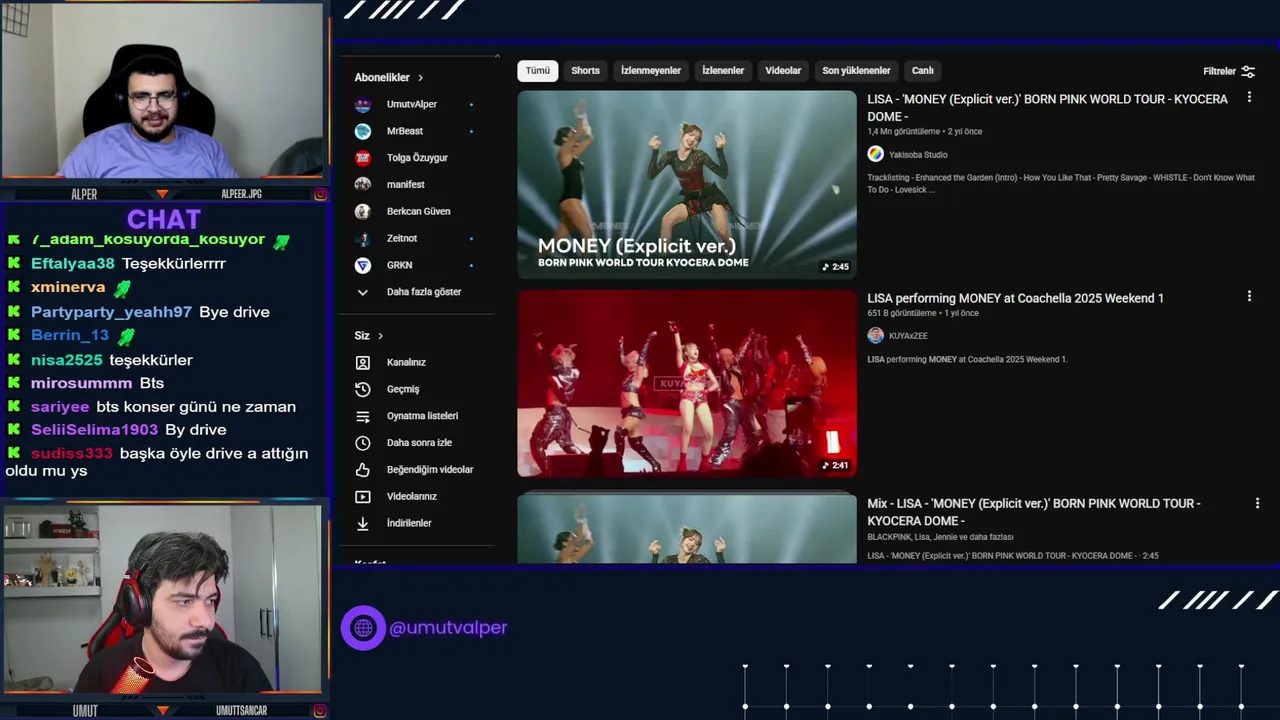This screenshot has height=720, width=1280.
Task: Open Mix - LISA MONEY playlist title
Action: click(1034, 512)
